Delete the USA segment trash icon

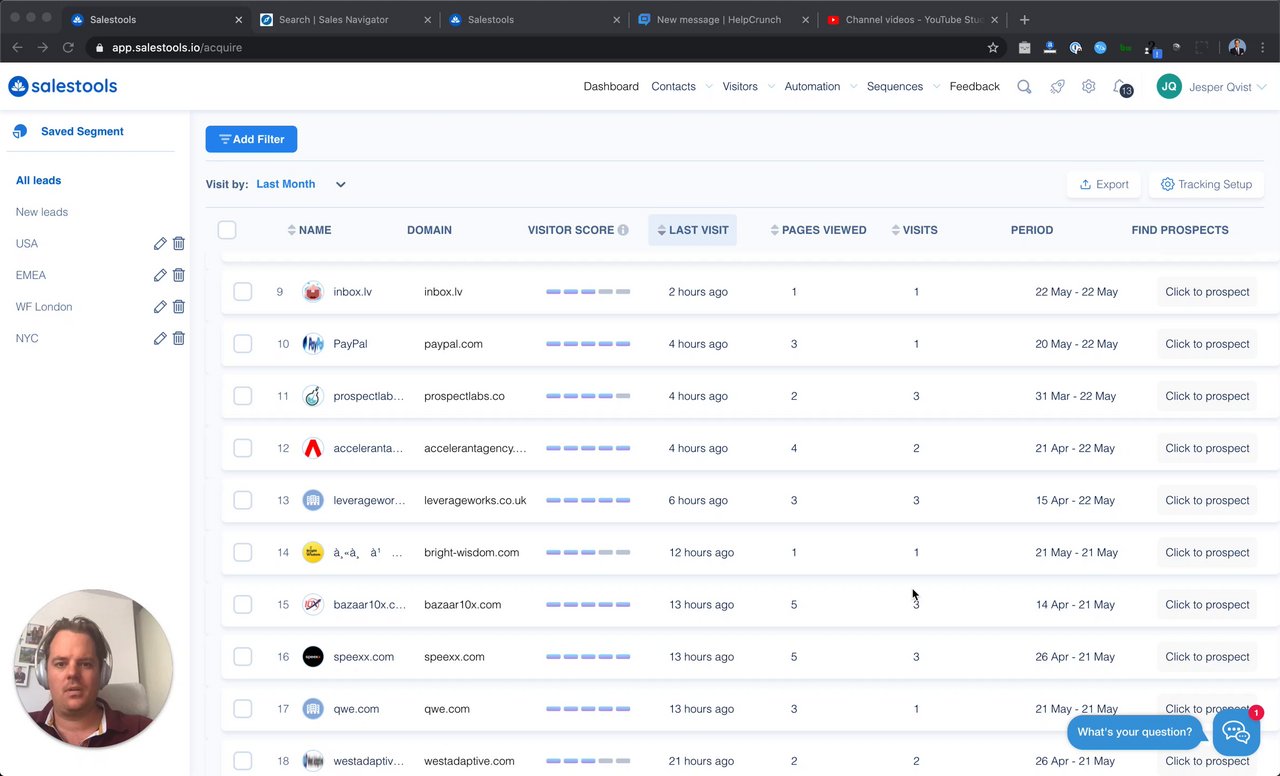[179, 244]
